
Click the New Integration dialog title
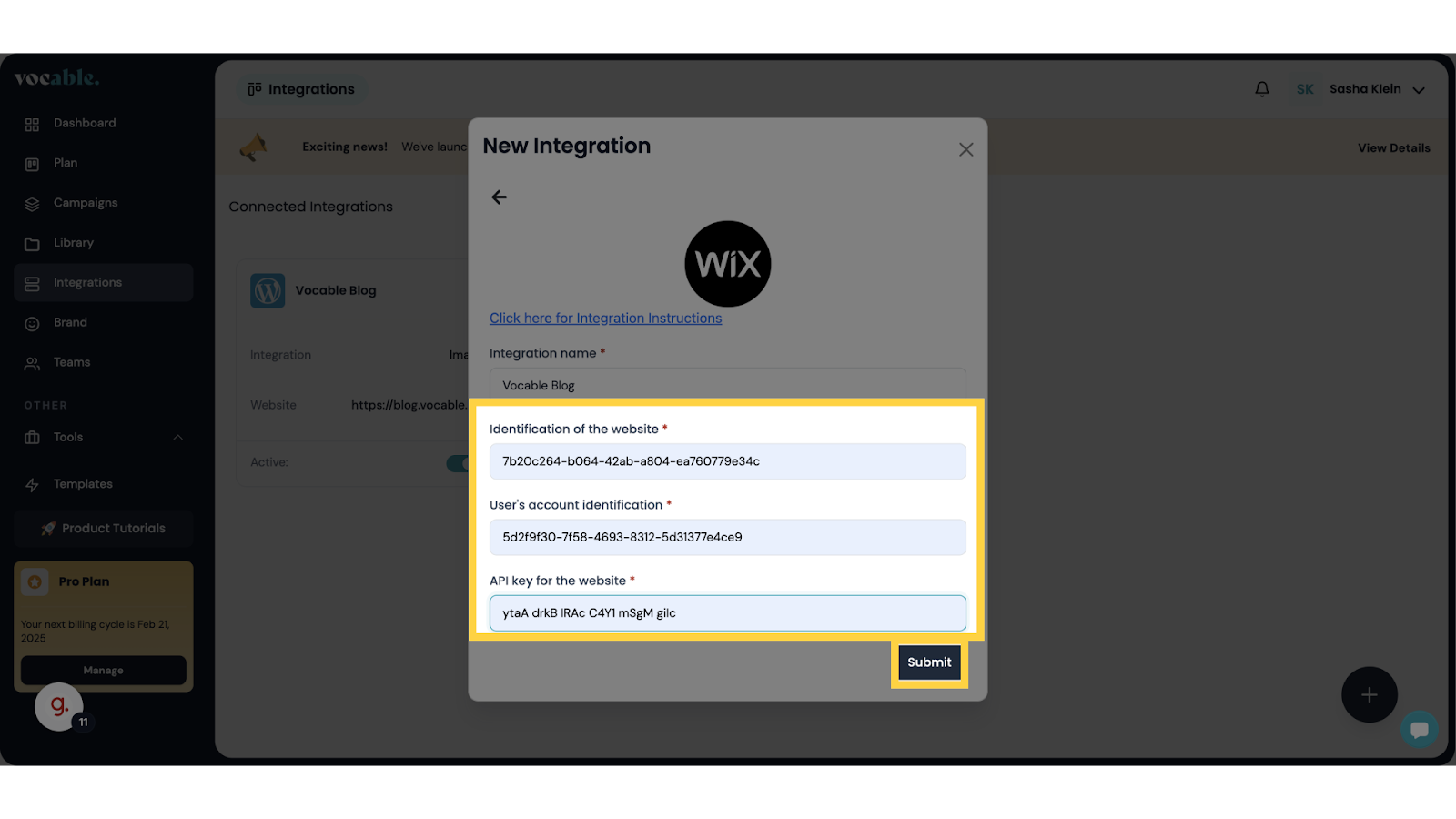pos(567,146)
